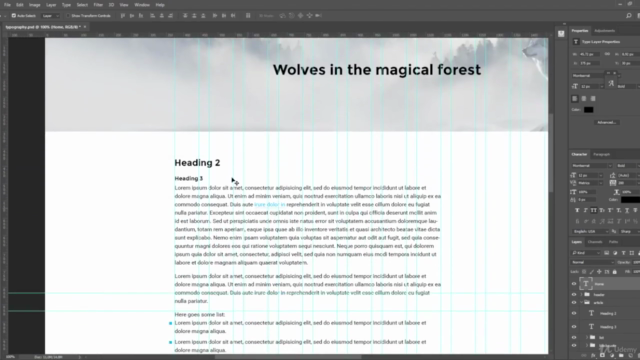Viewport: 640px width, 360px height.
Task: Open Sharp anti-aliasing dropdown
Action: 629,231
